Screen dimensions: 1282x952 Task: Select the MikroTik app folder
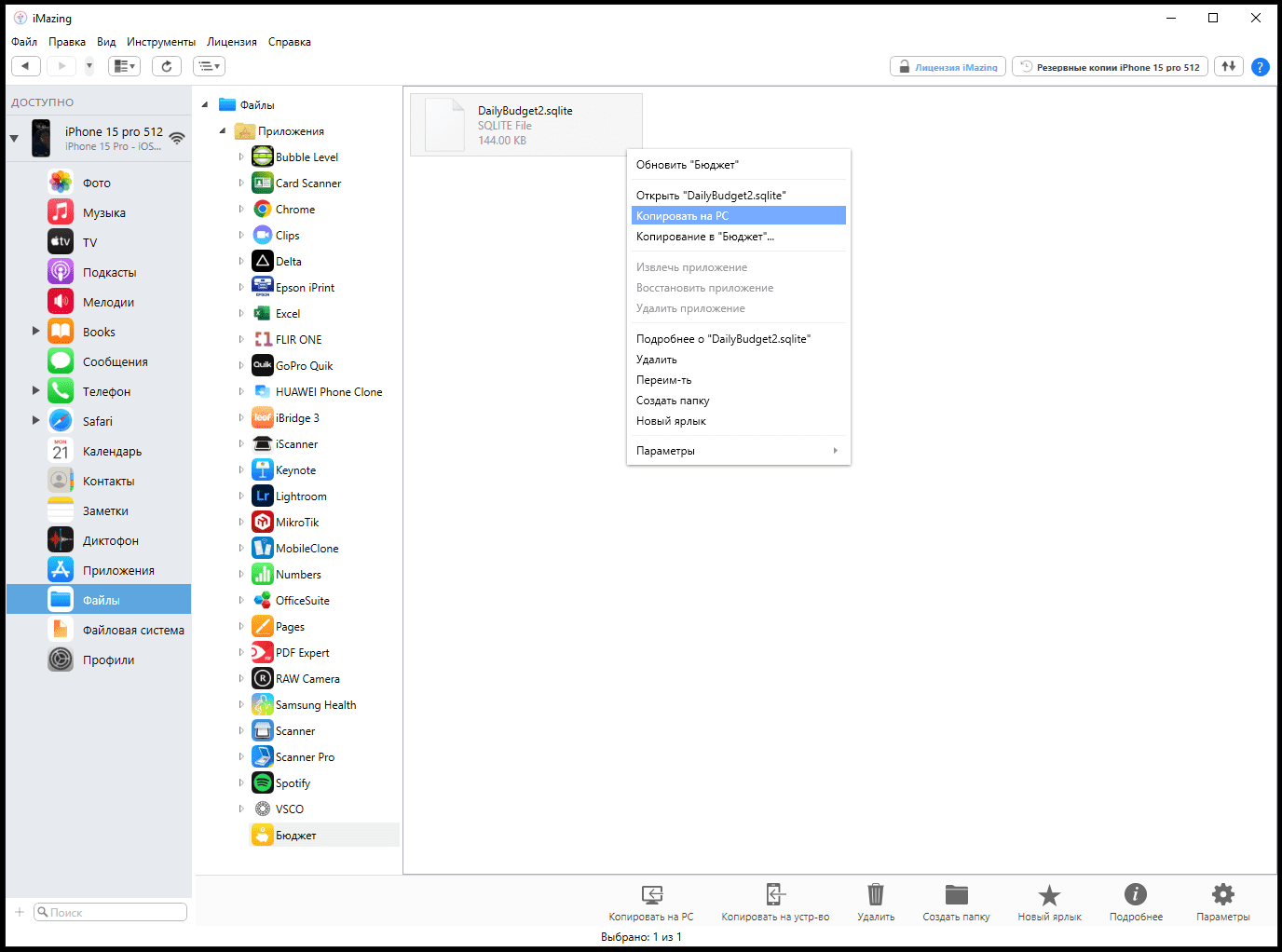pos(297,523)
